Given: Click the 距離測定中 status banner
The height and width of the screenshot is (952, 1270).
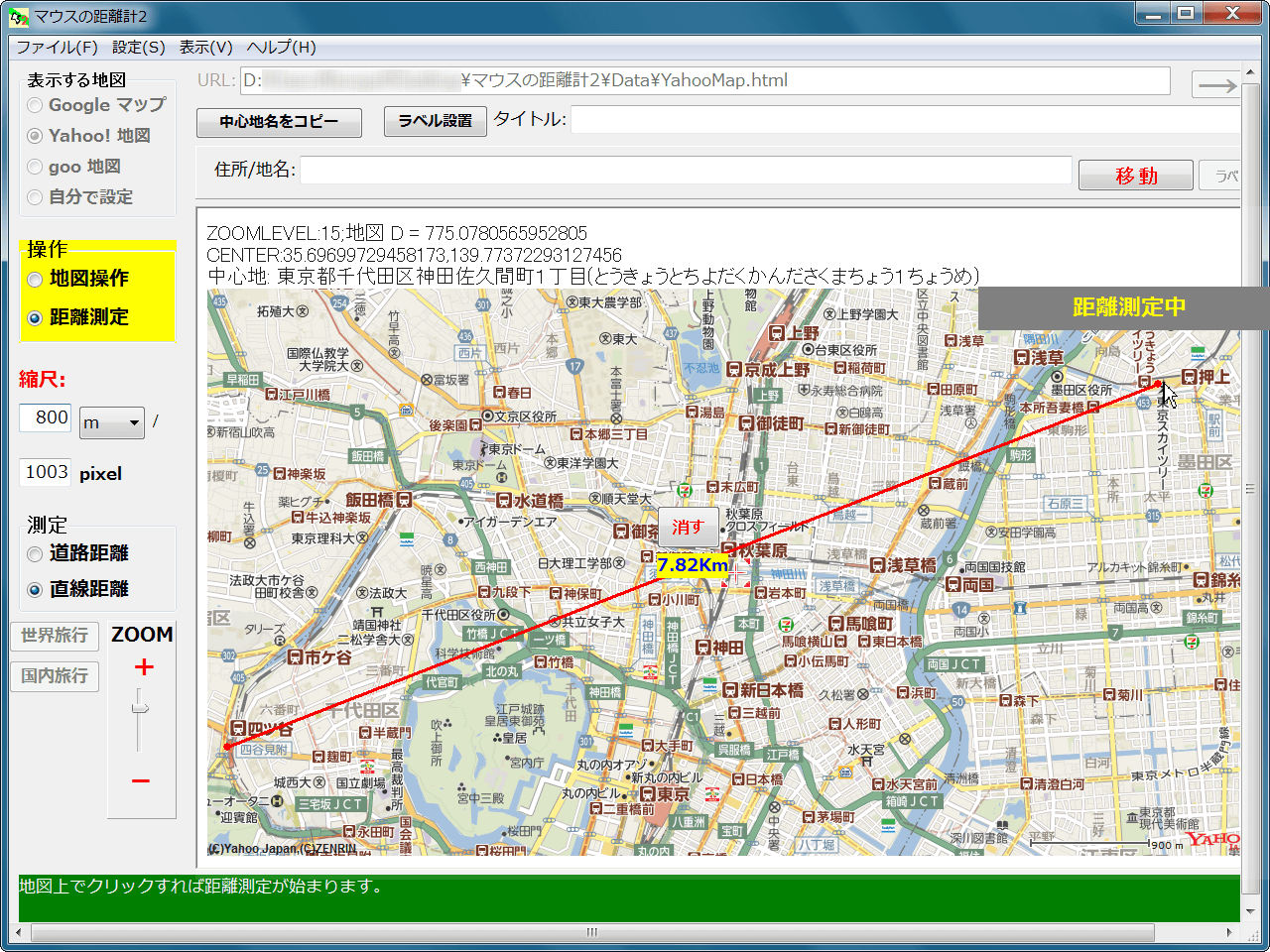Looking at the screenshot, I should point(1124,308).
